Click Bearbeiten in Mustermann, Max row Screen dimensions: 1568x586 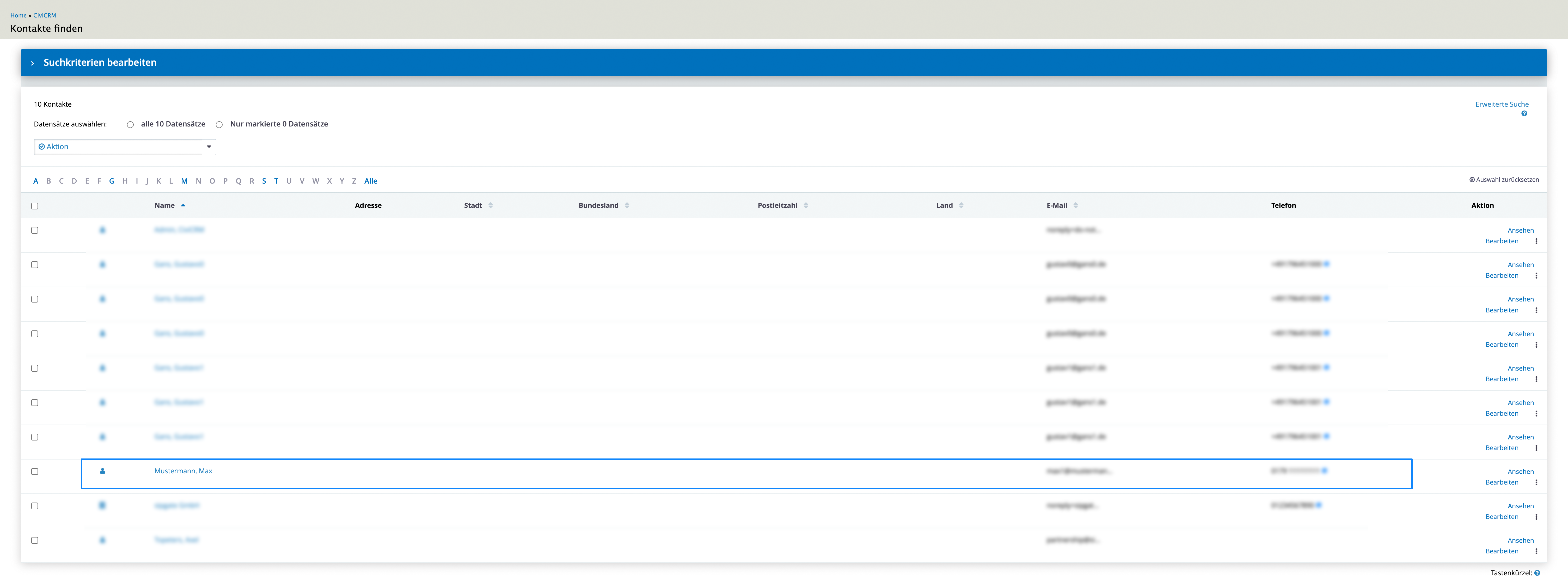pos(1502,482)
